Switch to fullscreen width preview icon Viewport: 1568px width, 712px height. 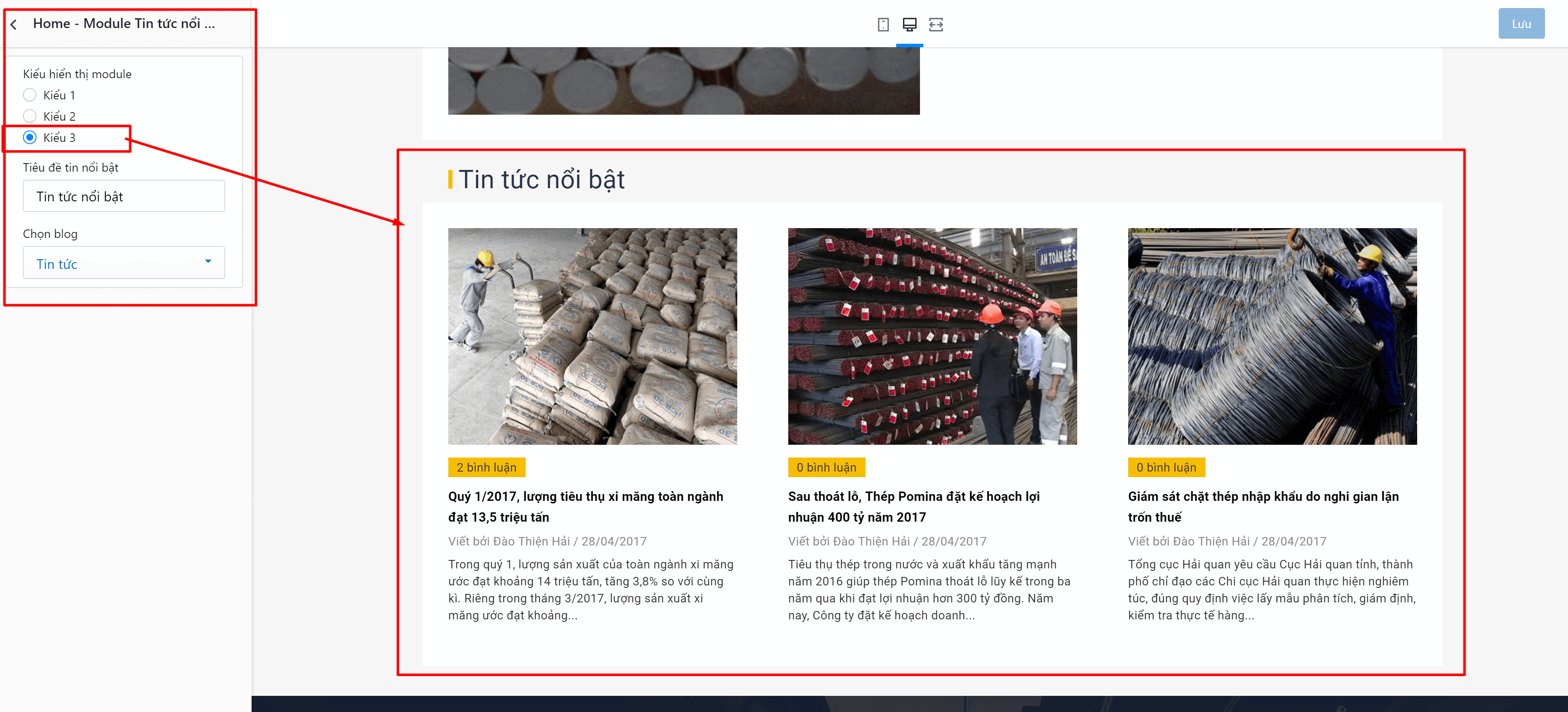pos(936,24)
